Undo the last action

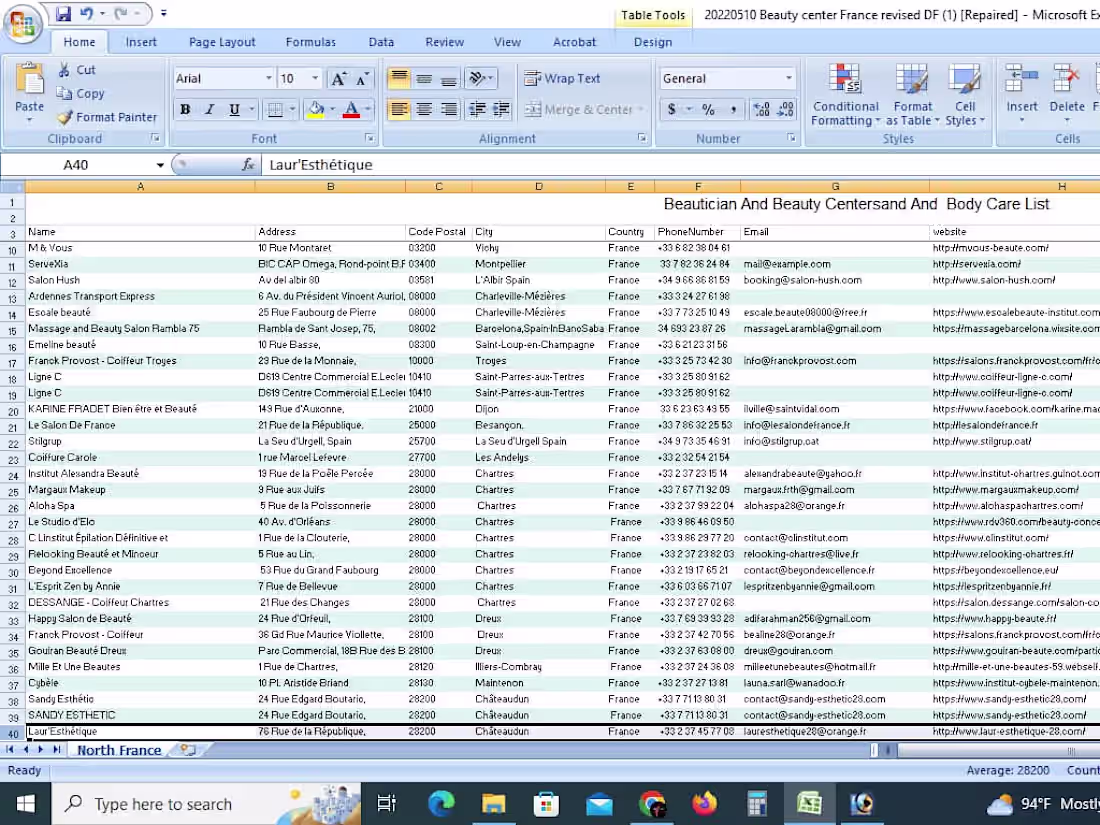pyautogui.click(x=86, y=13)
